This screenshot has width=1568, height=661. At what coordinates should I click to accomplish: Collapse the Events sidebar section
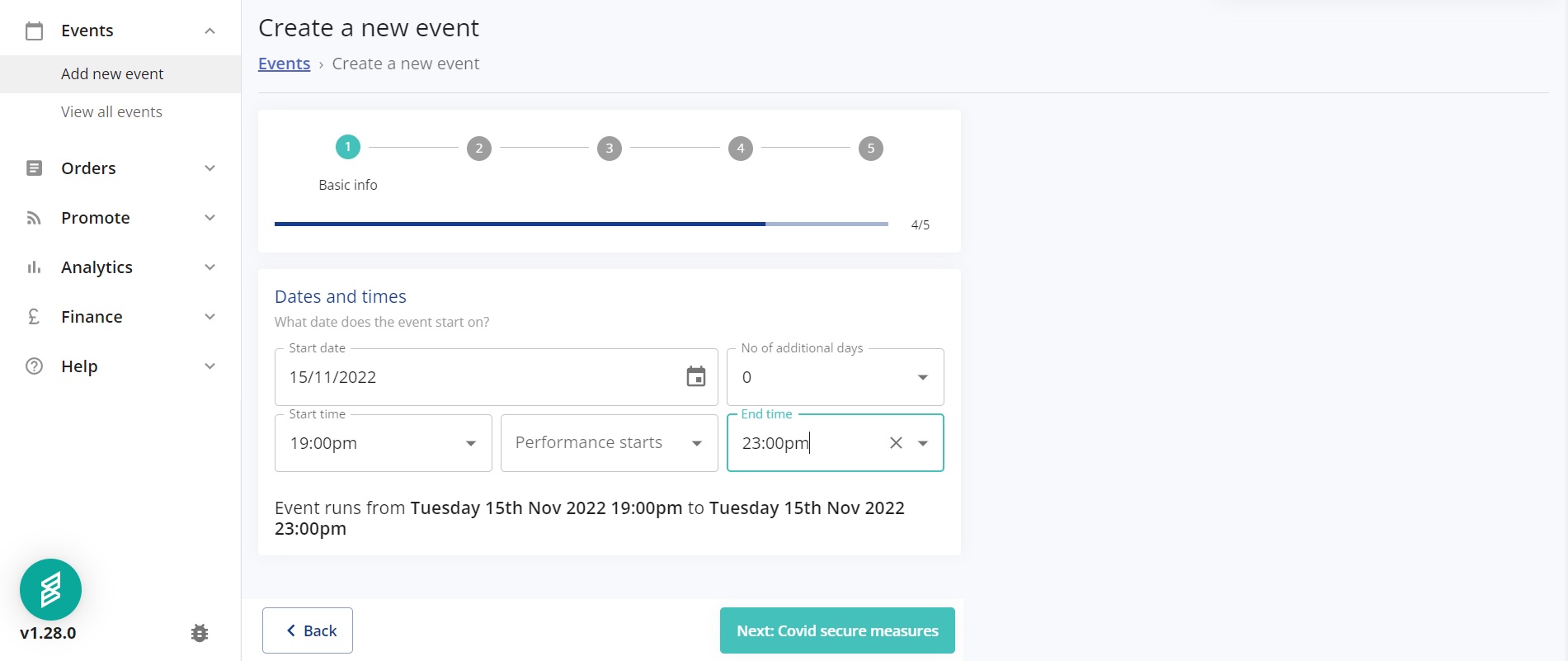(x=210, y=31)
